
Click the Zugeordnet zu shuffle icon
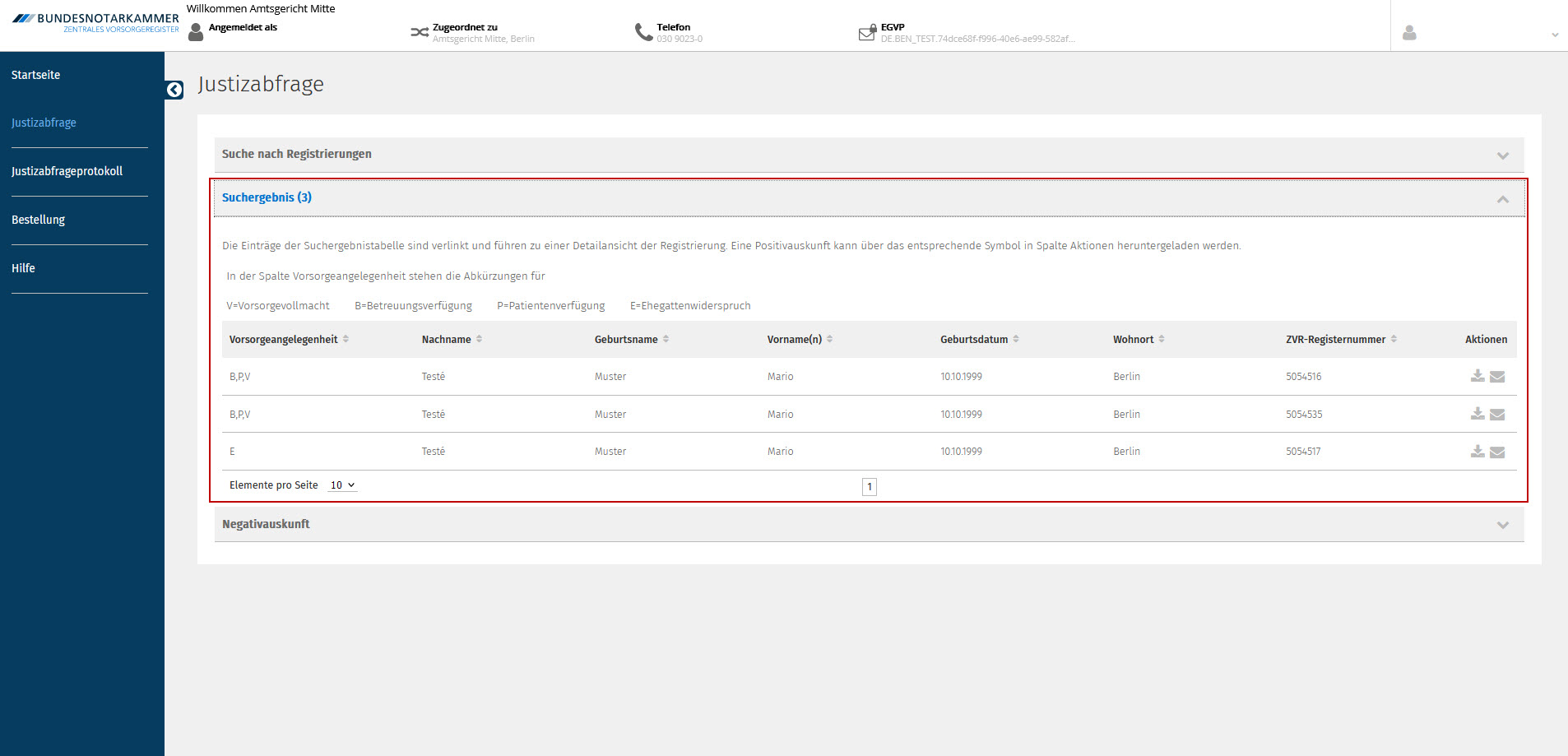coord(420,33)
